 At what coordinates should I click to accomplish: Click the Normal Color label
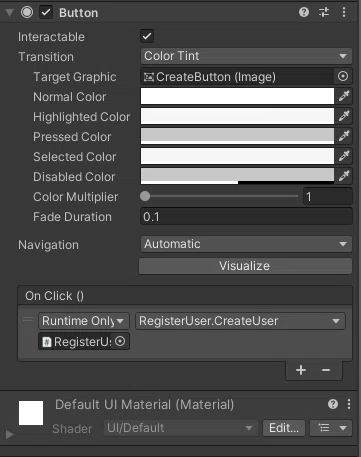coord(70,97)
